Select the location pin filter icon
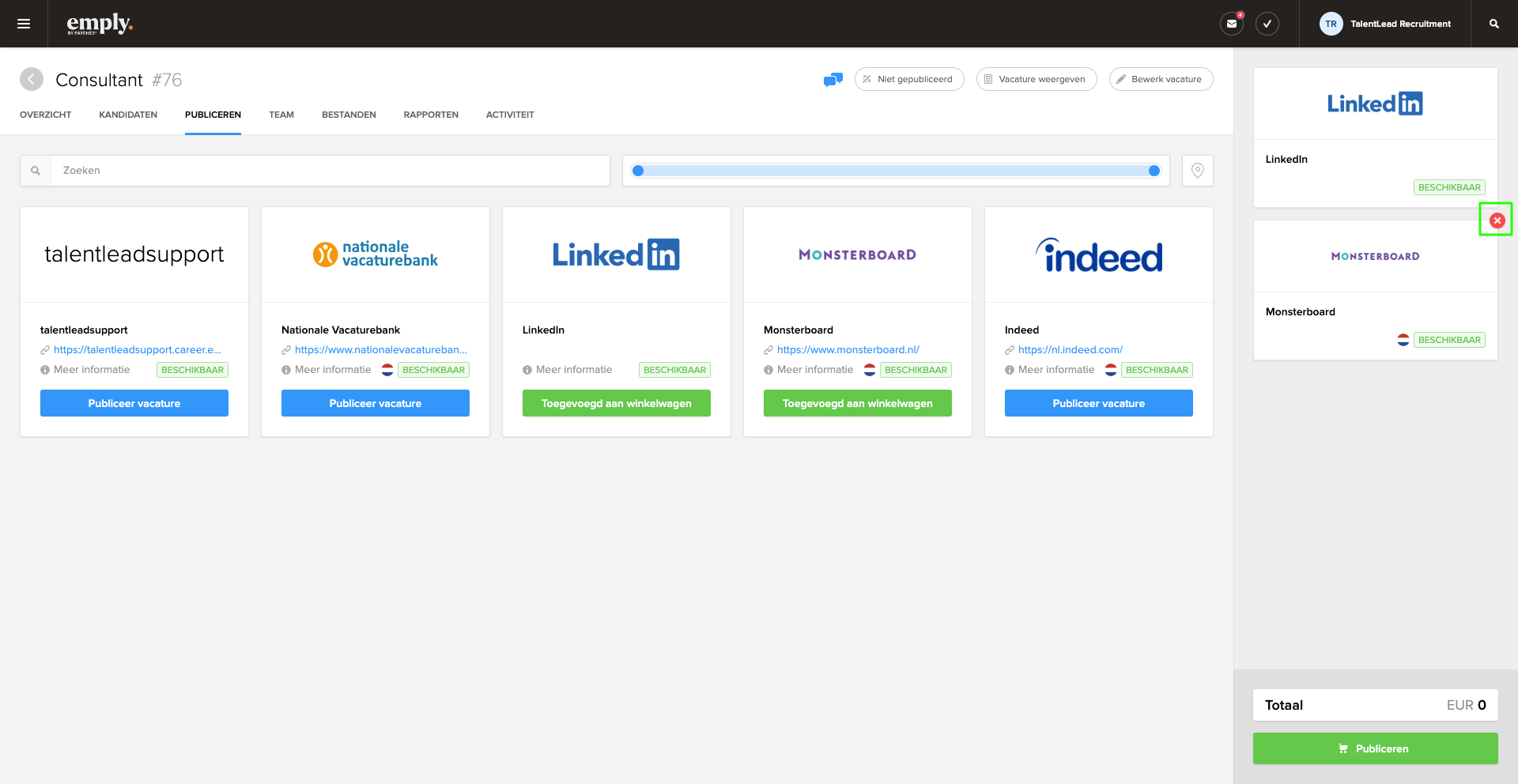The width and height of the screenshot is (1518, 784). (x=1198, y=171)
